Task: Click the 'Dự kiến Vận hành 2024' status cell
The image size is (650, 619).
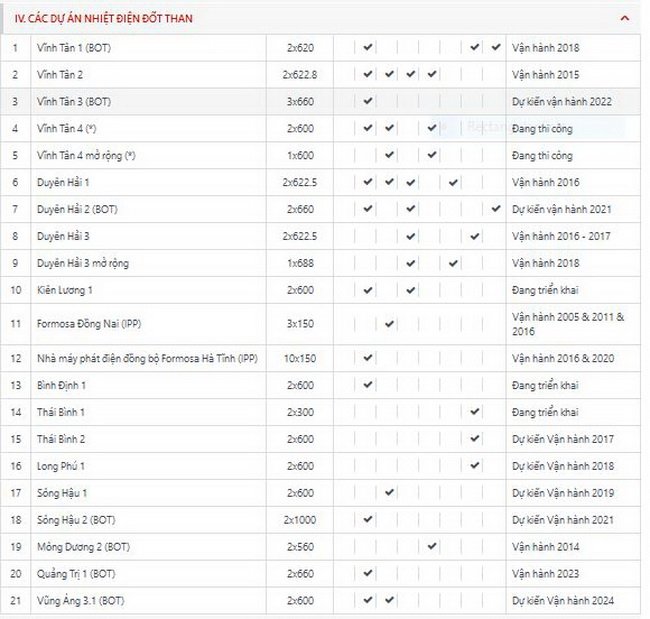Action: (562, 601)
